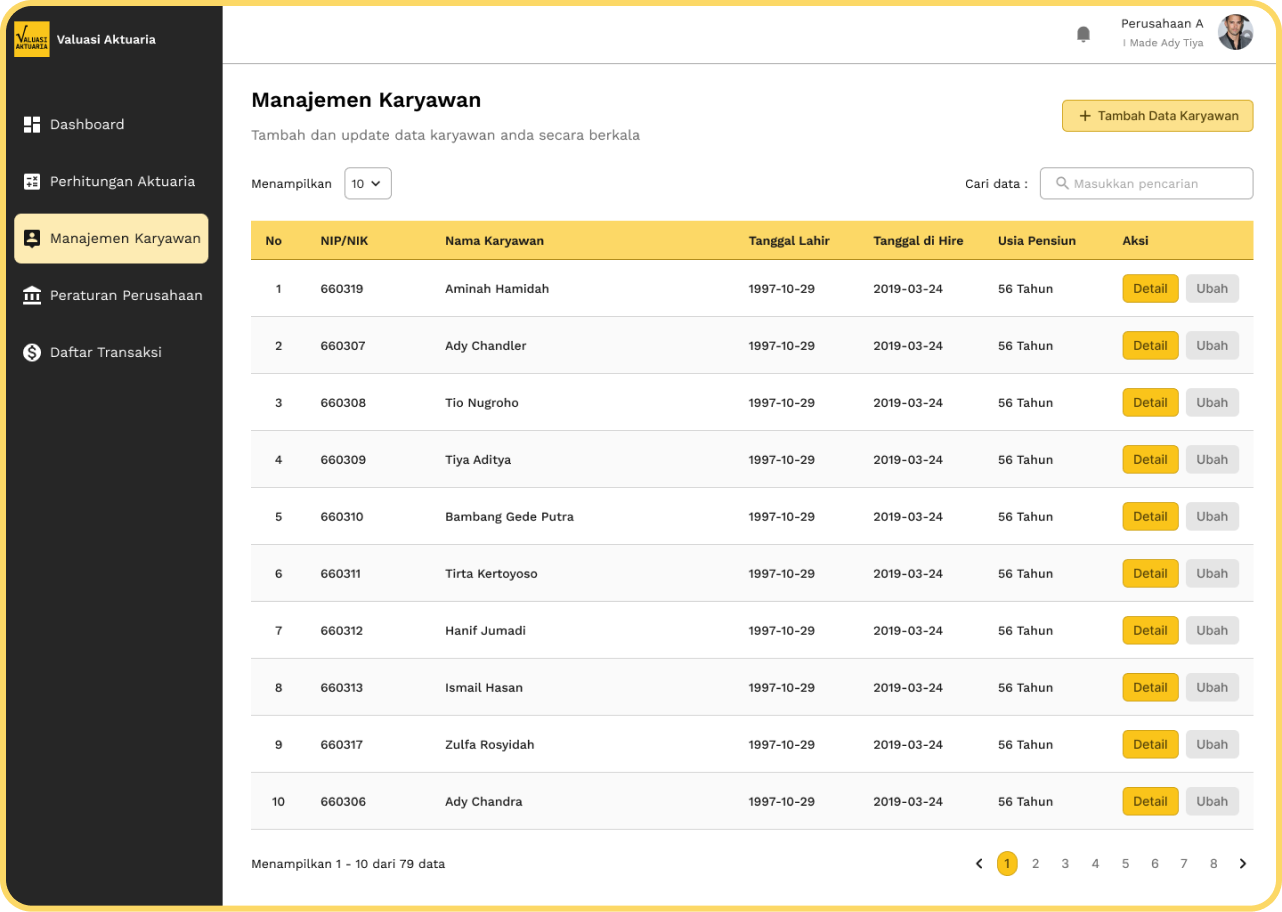Go to previous page with left chevron
The width and height of the screenshot is (1282, 912).
[979, 864]
